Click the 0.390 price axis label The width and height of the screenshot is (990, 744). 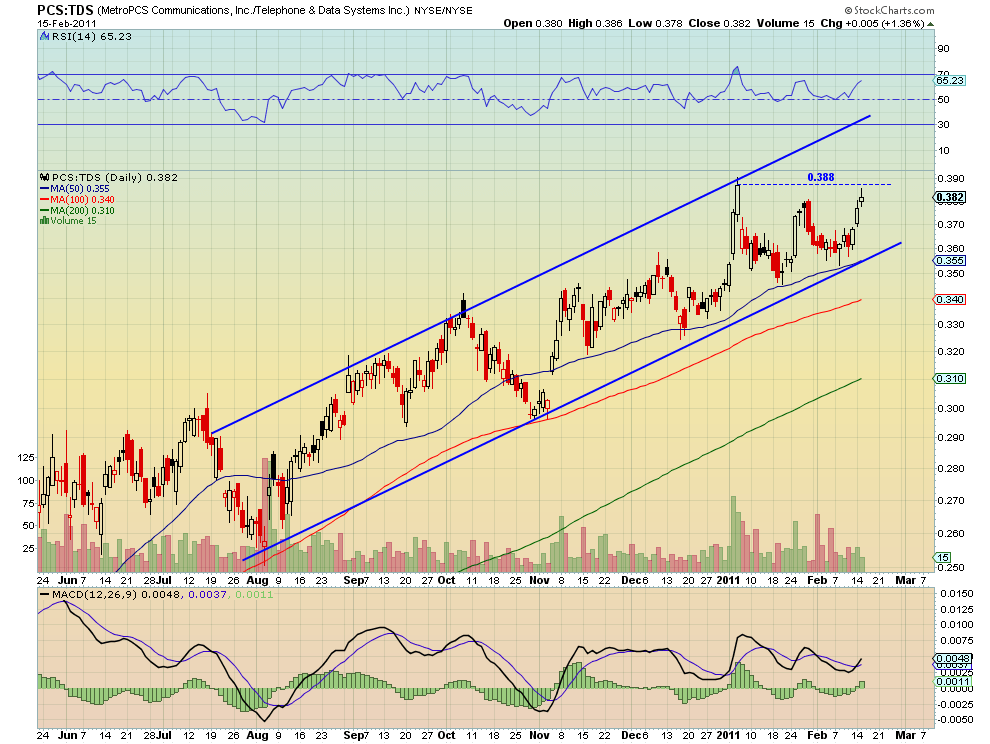pos(951,179)
